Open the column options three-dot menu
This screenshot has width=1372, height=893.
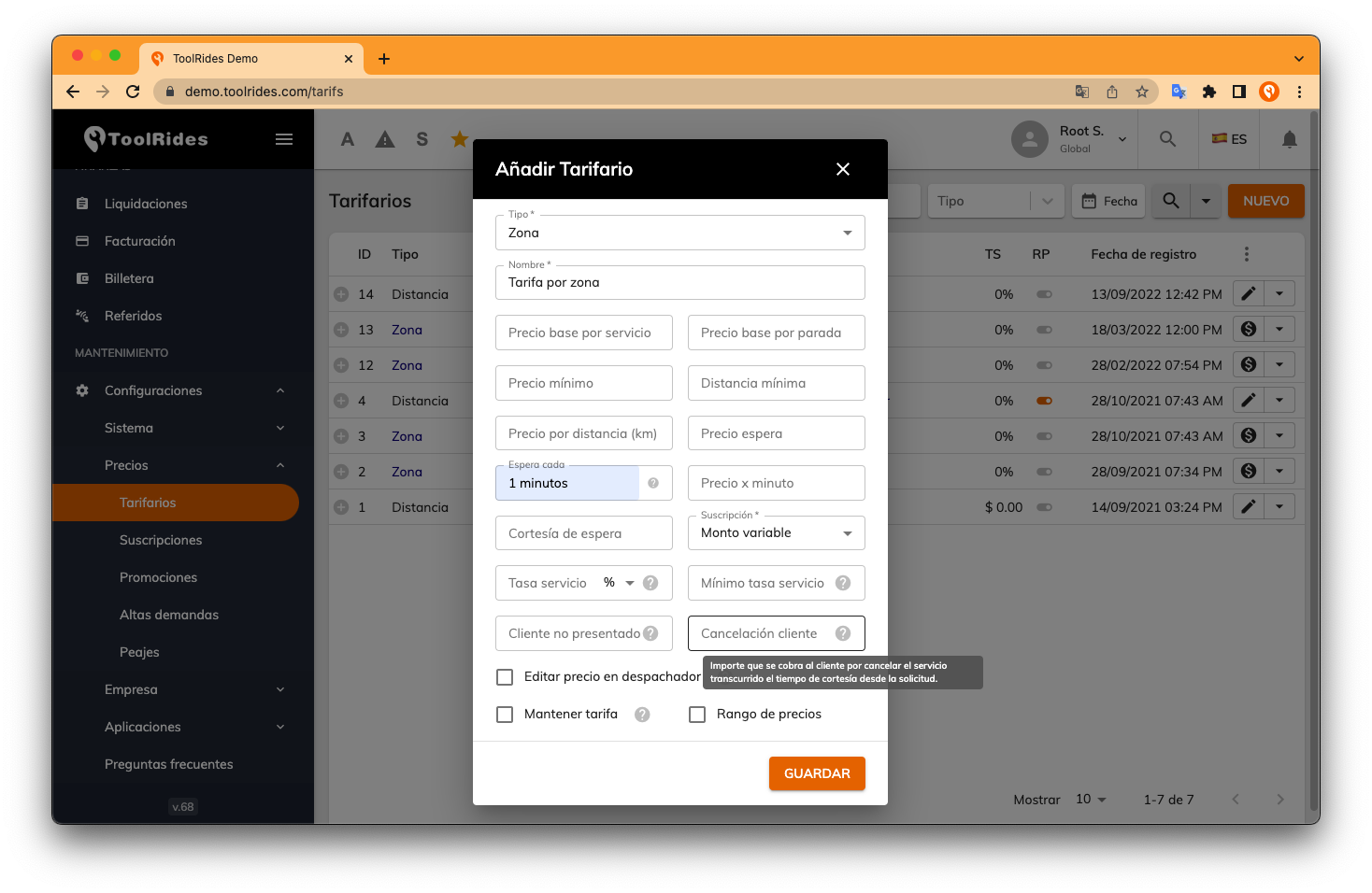1246,254
